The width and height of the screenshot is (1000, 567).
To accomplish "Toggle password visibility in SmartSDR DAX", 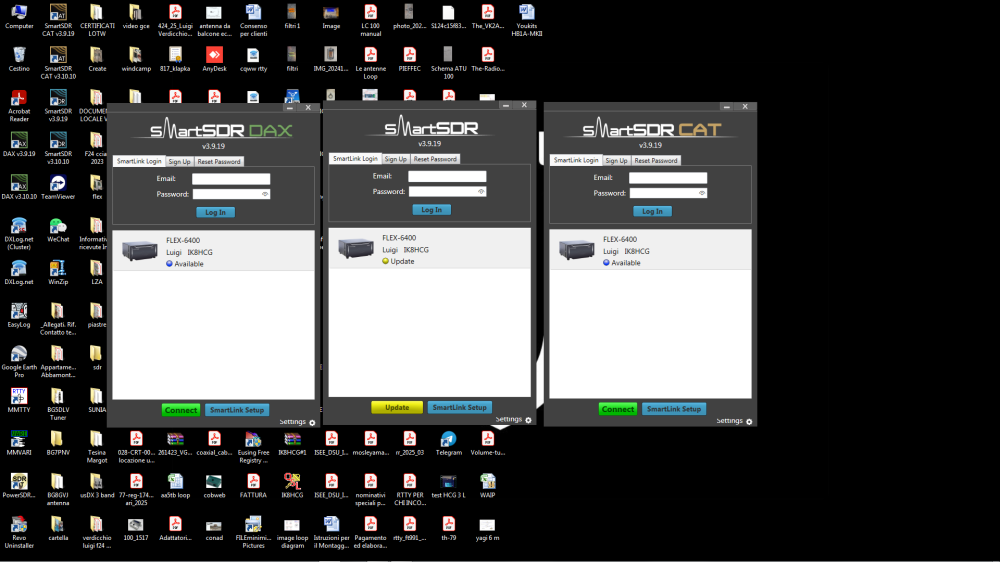I will tap(265, 194).
